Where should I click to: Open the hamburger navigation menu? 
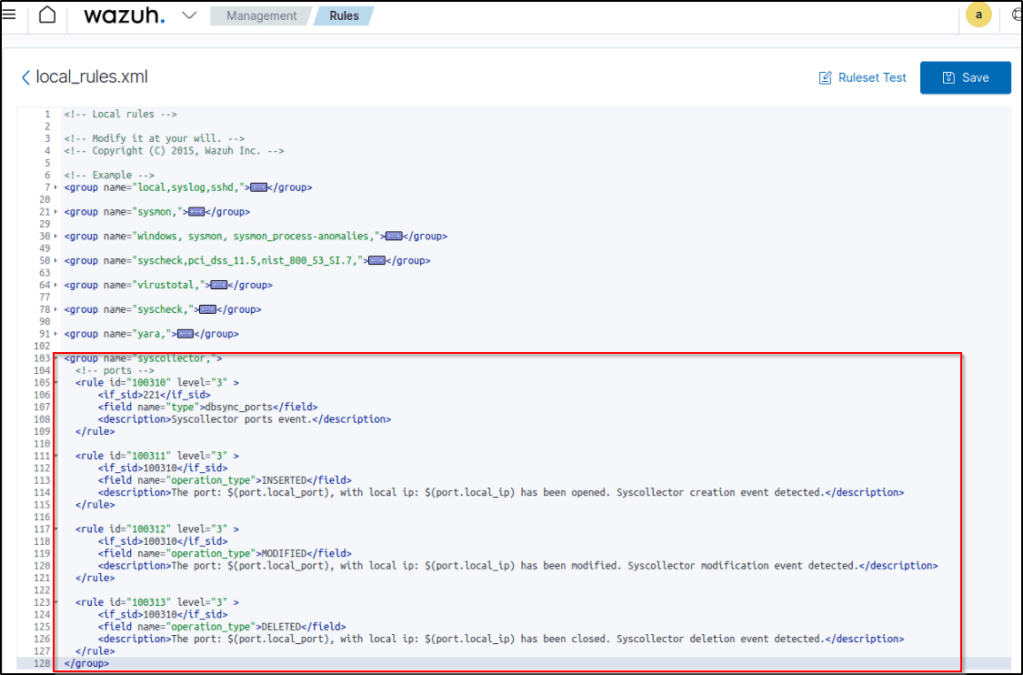pyautogui.click(x=9, y=15)
